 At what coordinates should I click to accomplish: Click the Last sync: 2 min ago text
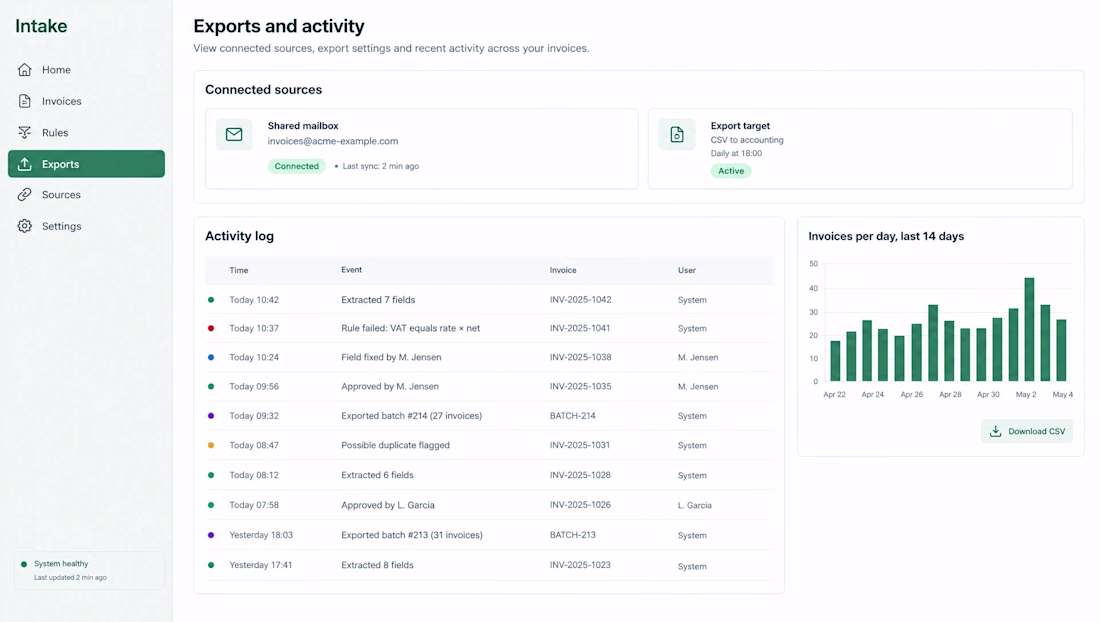point(380,166)
